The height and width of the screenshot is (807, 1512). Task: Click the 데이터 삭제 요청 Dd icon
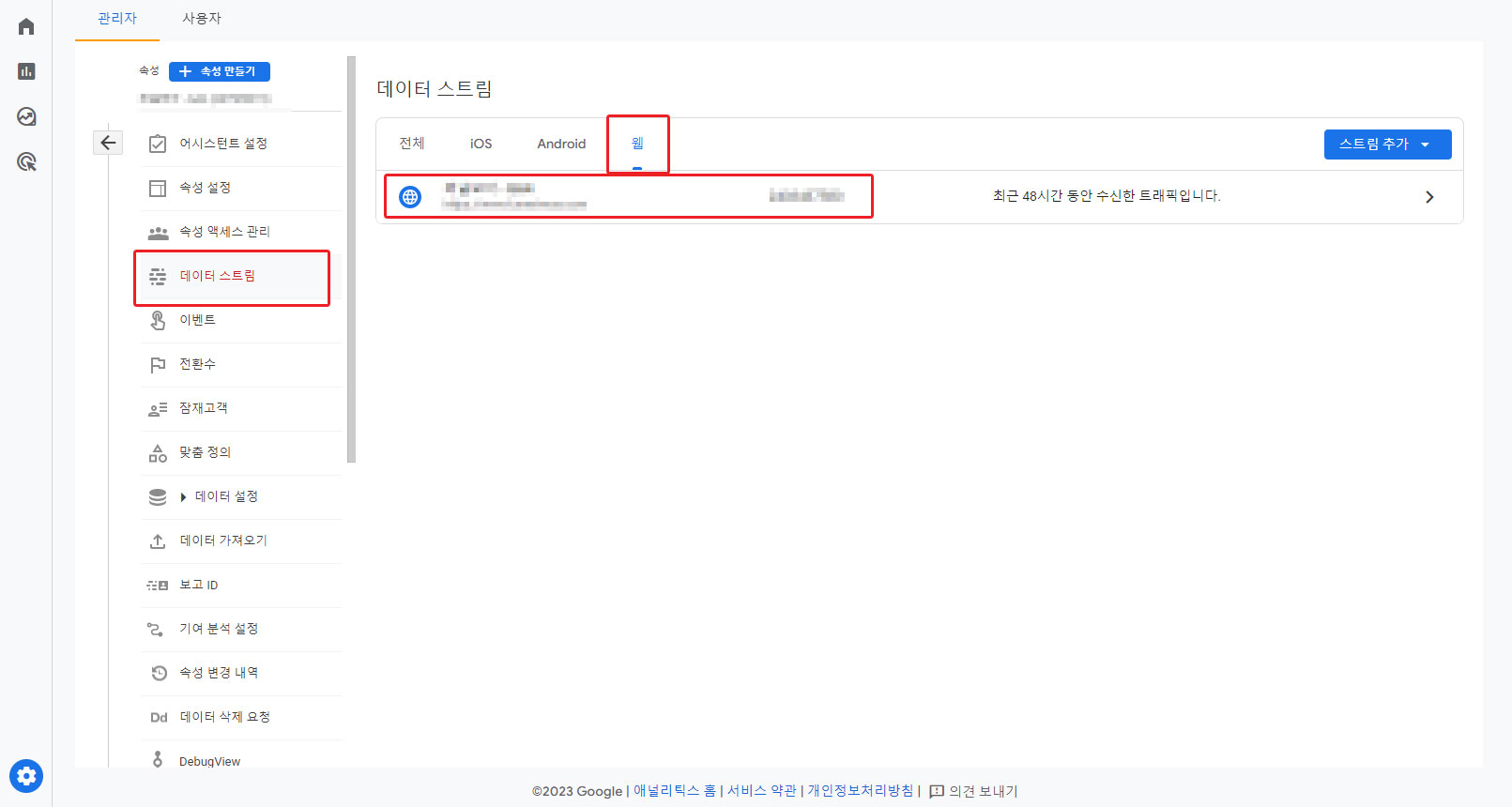click(x=159, y=718)
